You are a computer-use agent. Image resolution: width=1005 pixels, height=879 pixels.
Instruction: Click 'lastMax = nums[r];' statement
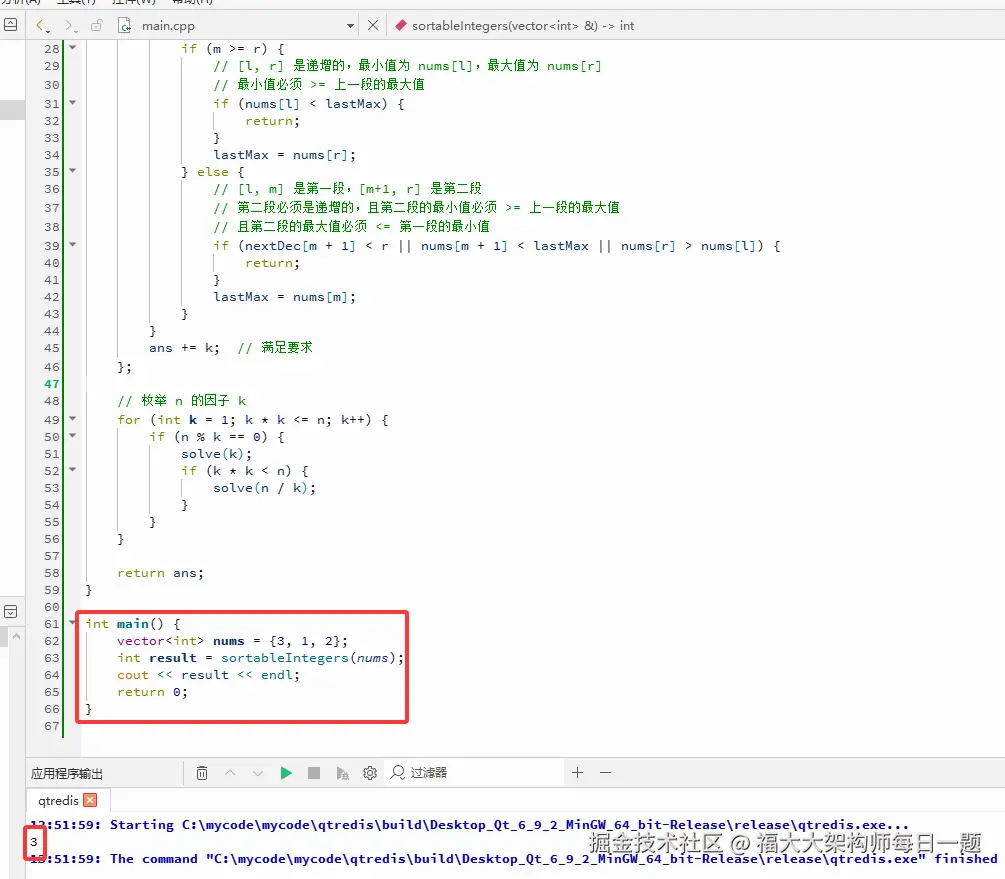pos(285,155)
